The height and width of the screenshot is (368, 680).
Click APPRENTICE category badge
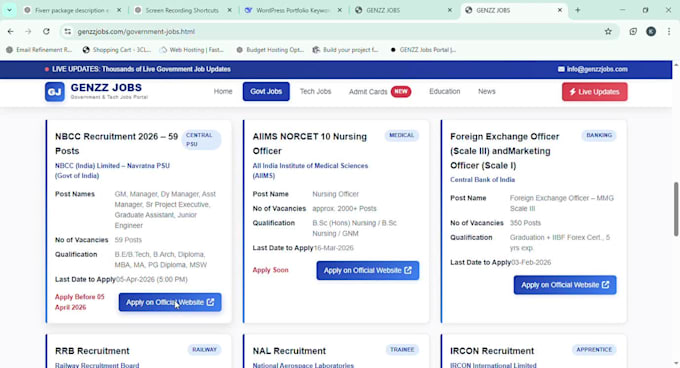594,349
